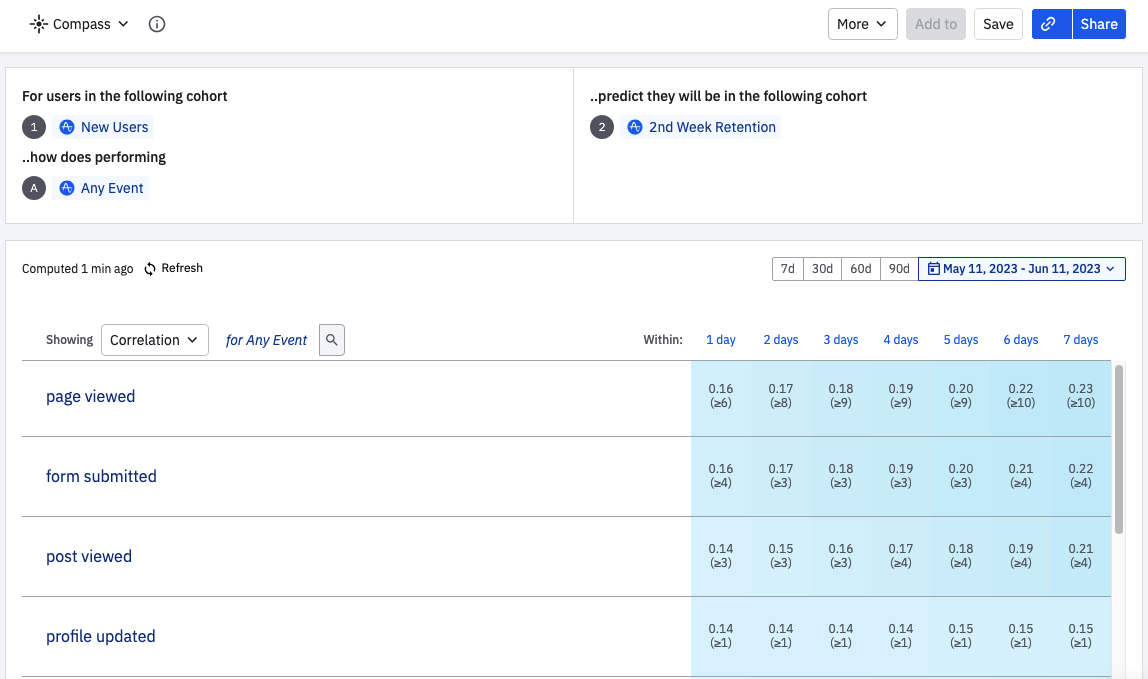1148x679 pixels.
Task: Select form submitted 2 days cell 0.17
Action: 780,476
